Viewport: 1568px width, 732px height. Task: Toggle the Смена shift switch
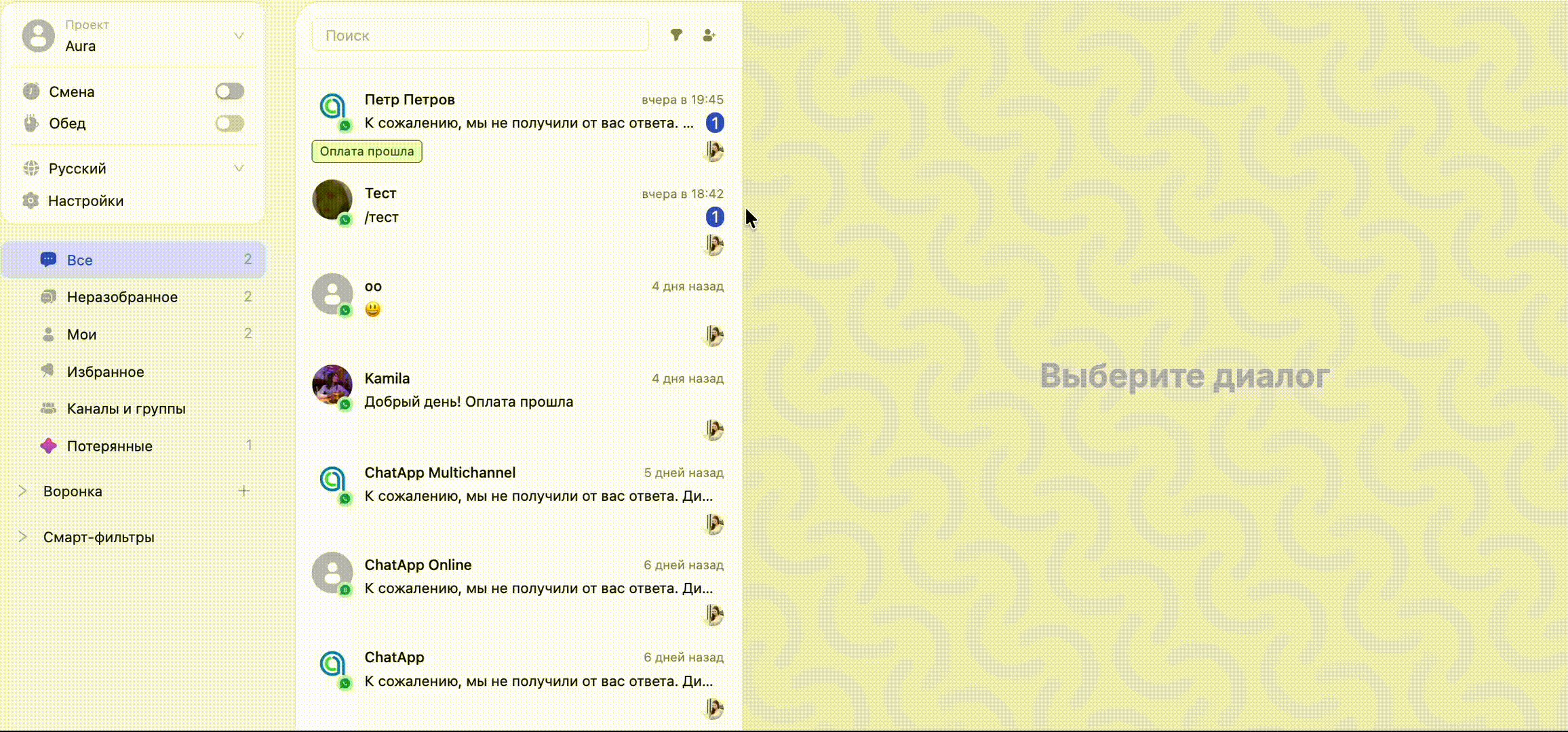tap(229, 91)
